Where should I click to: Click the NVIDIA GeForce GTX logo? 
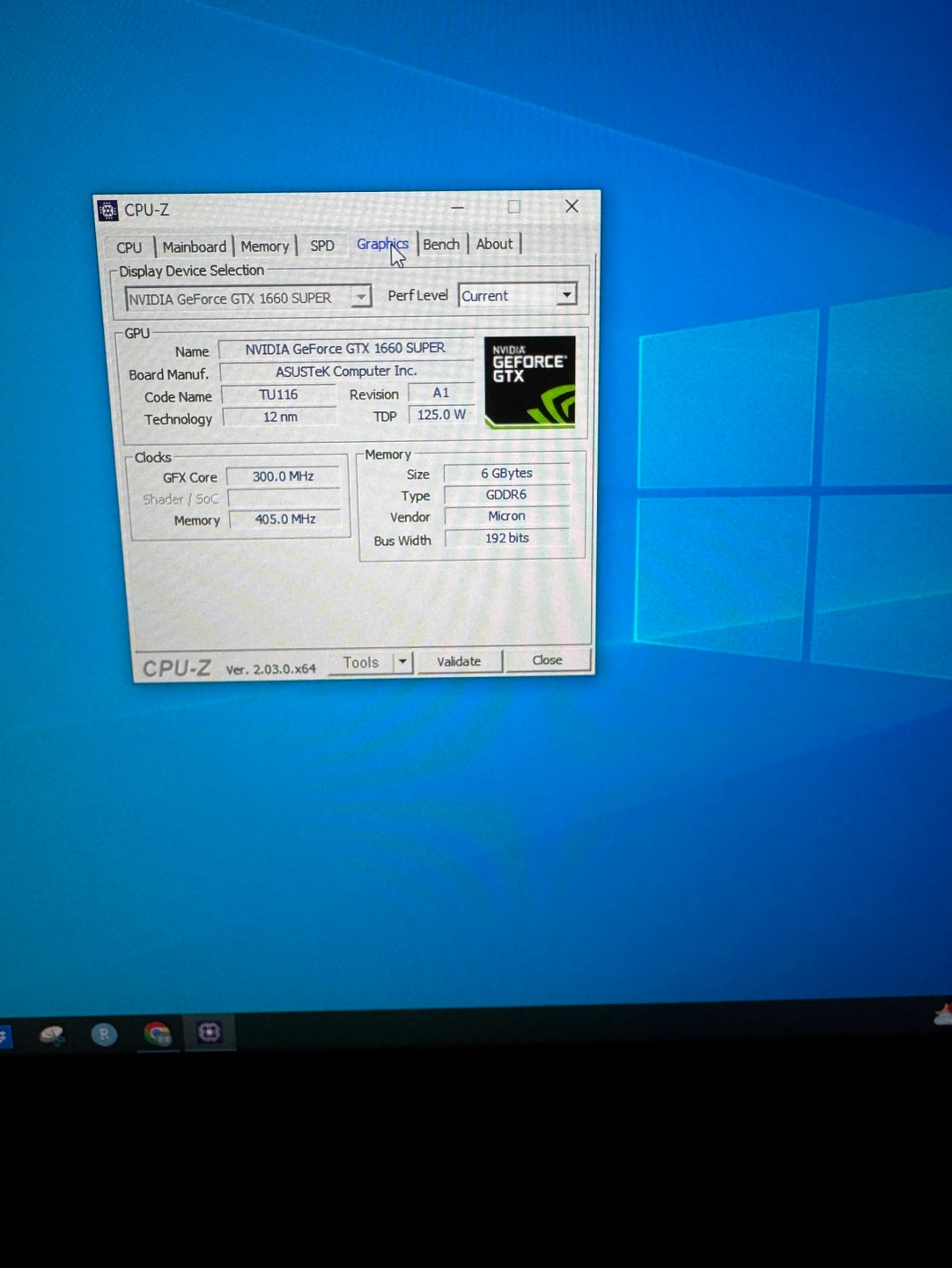point(529,381)
